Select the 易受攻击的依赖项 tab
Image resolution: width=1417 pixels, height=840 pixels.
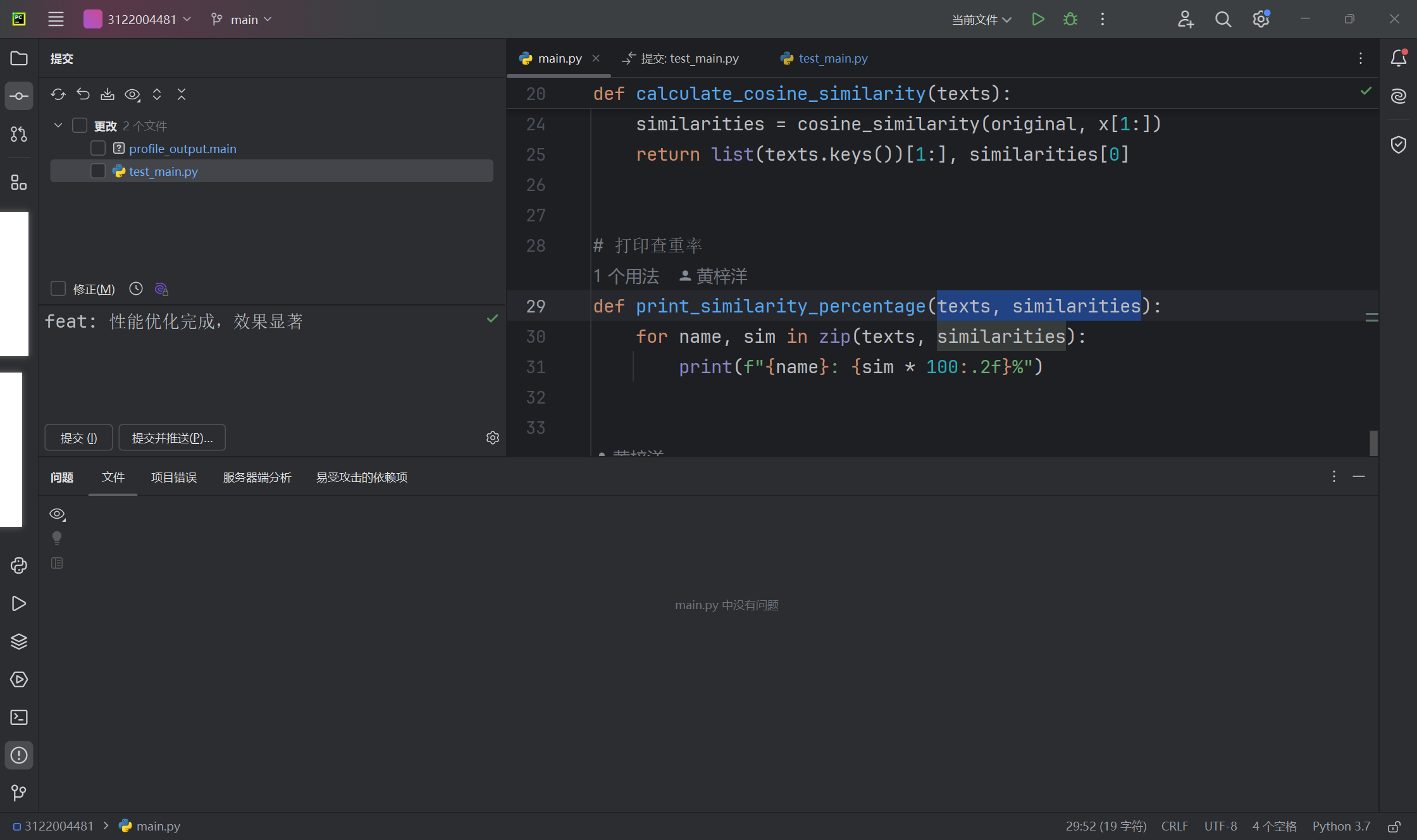point(362,477)
